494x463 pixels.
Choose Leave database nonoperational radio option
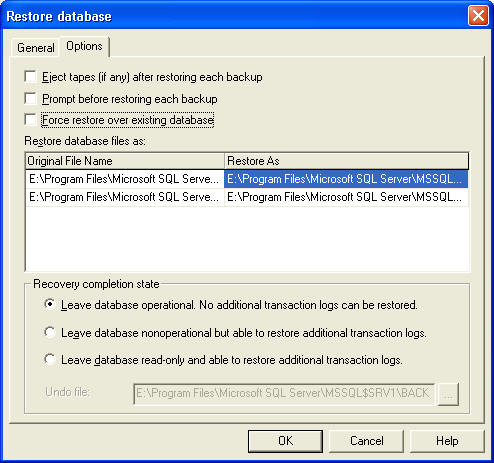pos(50,332)
